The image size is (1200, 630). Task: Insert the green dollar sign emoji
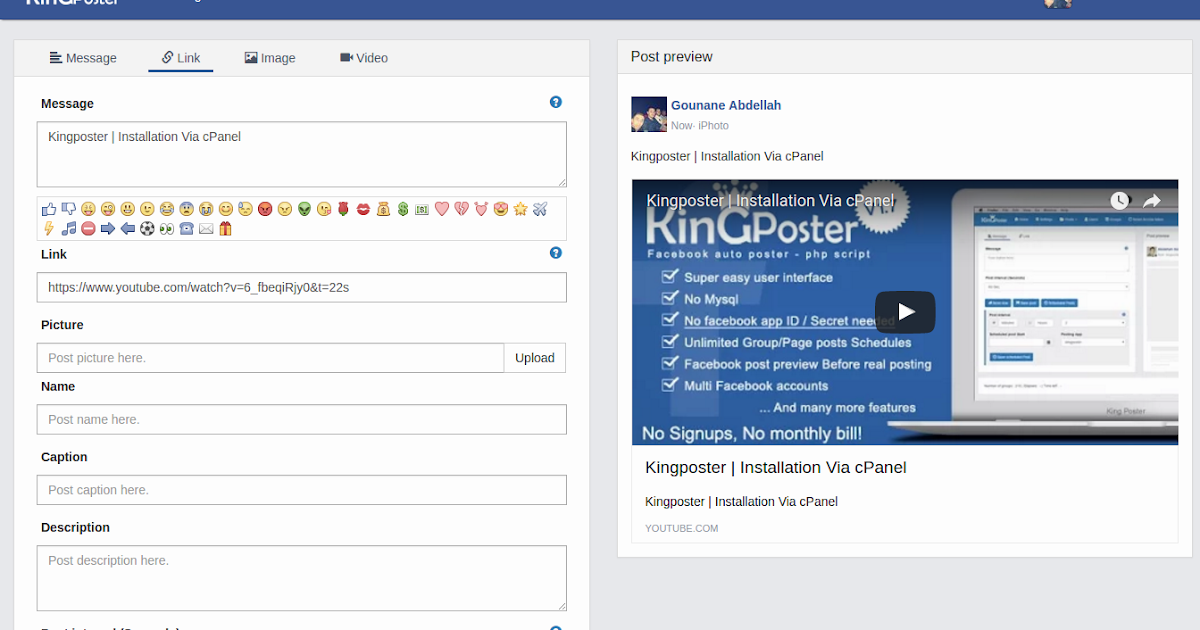point(403,209)
